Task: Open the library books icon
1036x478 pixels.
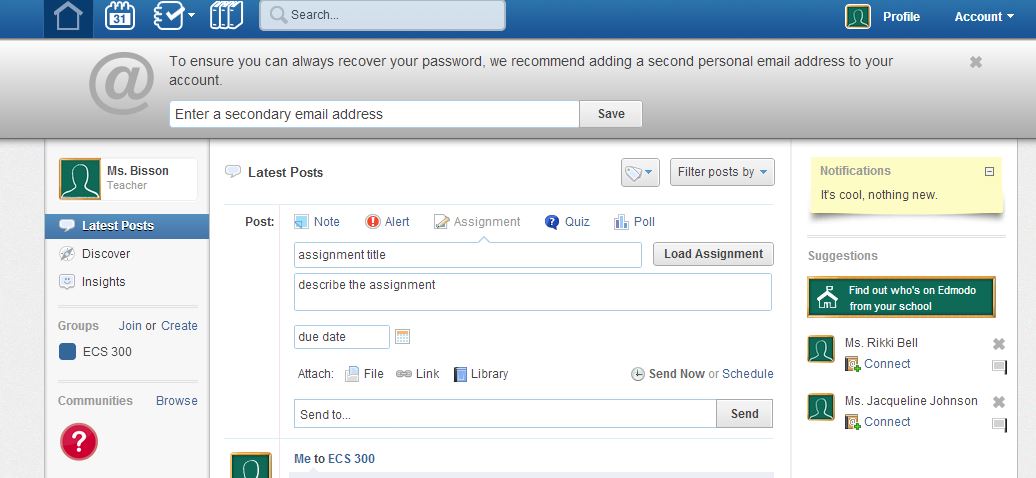Action: point(226,17)
